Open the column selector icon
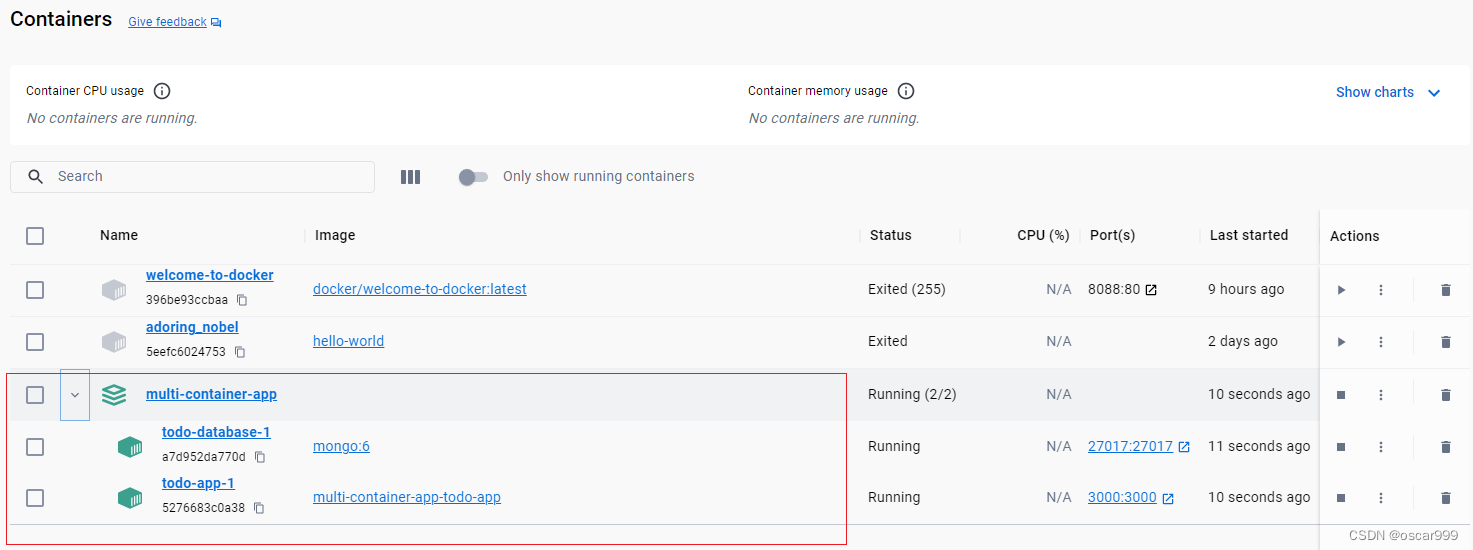This screenshot has height=550, width=1473. point(410,177)
